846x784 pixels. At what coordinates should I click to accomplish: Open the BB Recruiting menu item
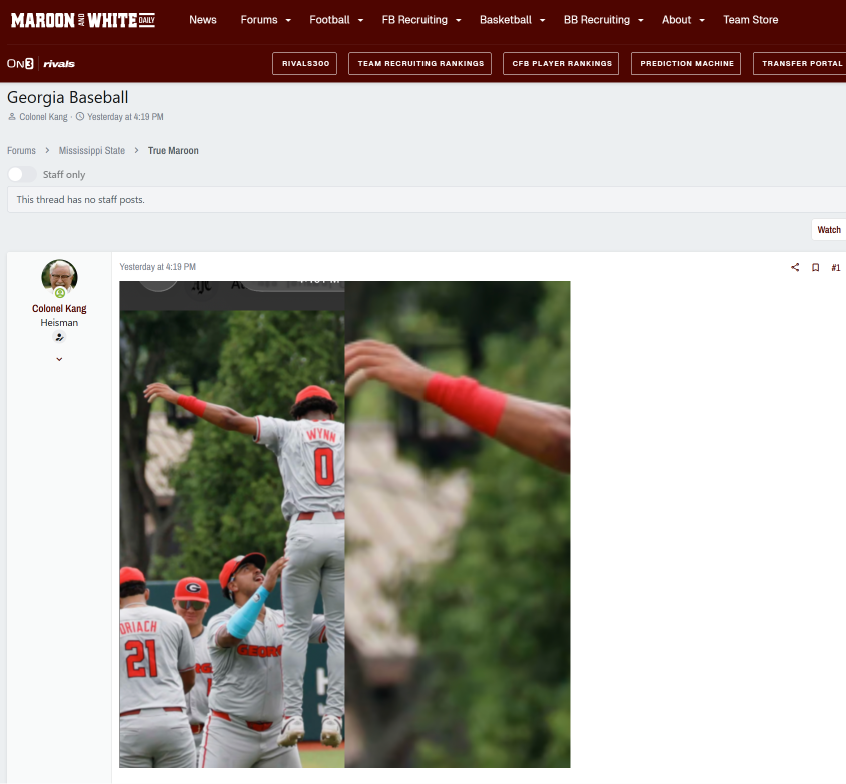(597, 20)
